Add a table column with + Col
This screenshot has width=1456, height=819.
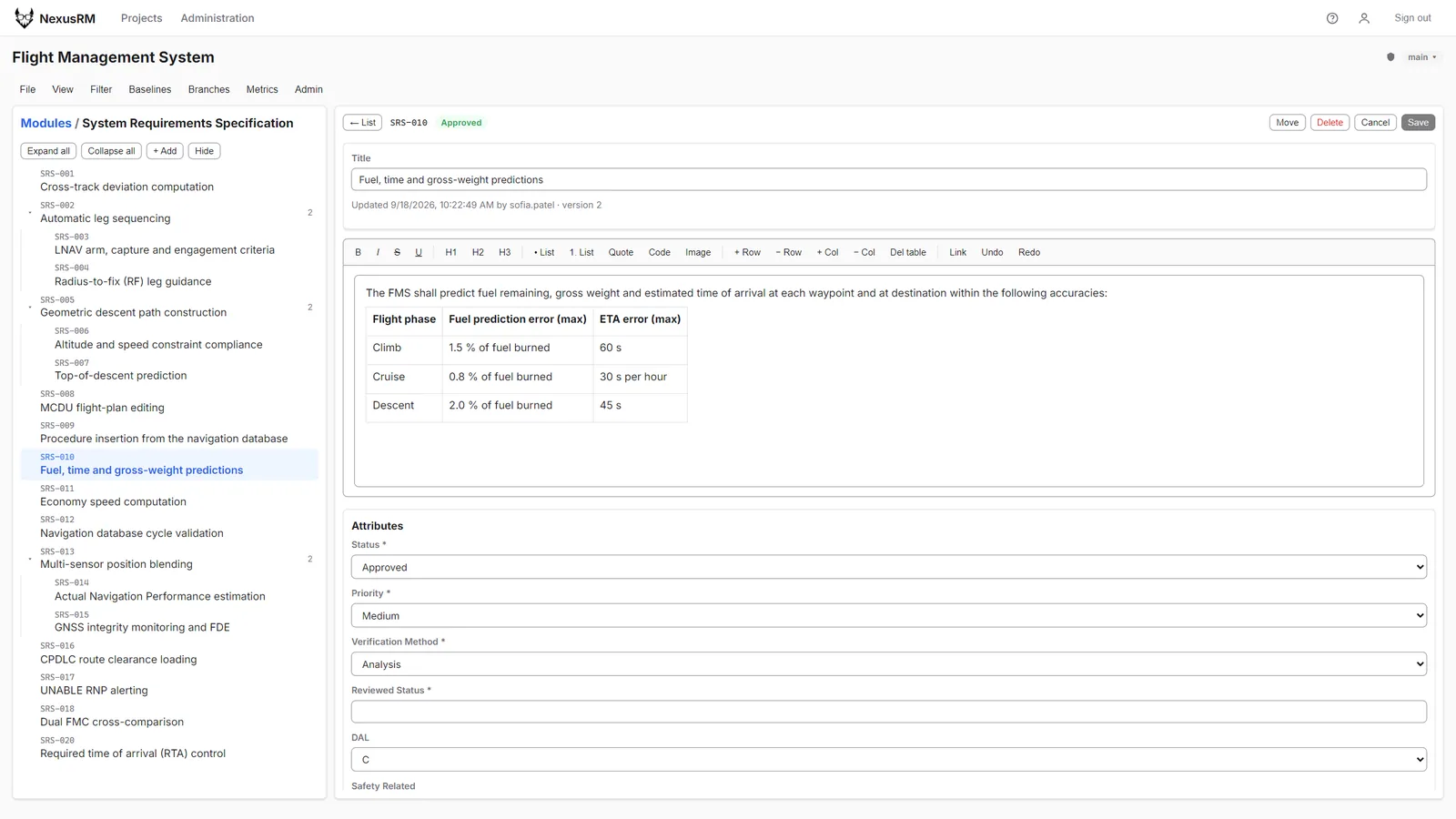[828, 253]
